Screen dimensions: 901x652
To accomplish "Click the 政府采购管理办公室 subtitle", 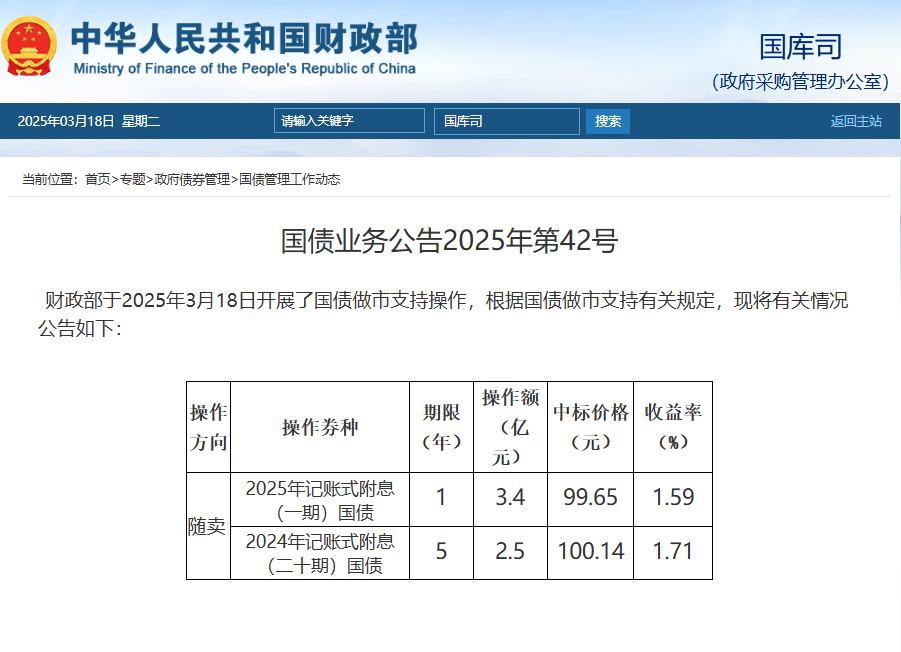I will [x=800, y=82].
